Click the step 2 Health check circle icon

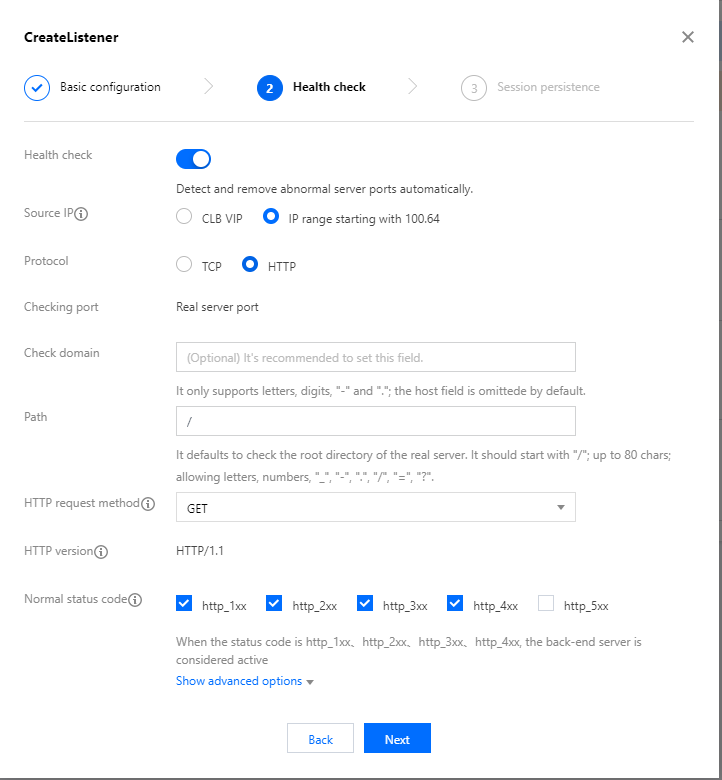(268, 88)
